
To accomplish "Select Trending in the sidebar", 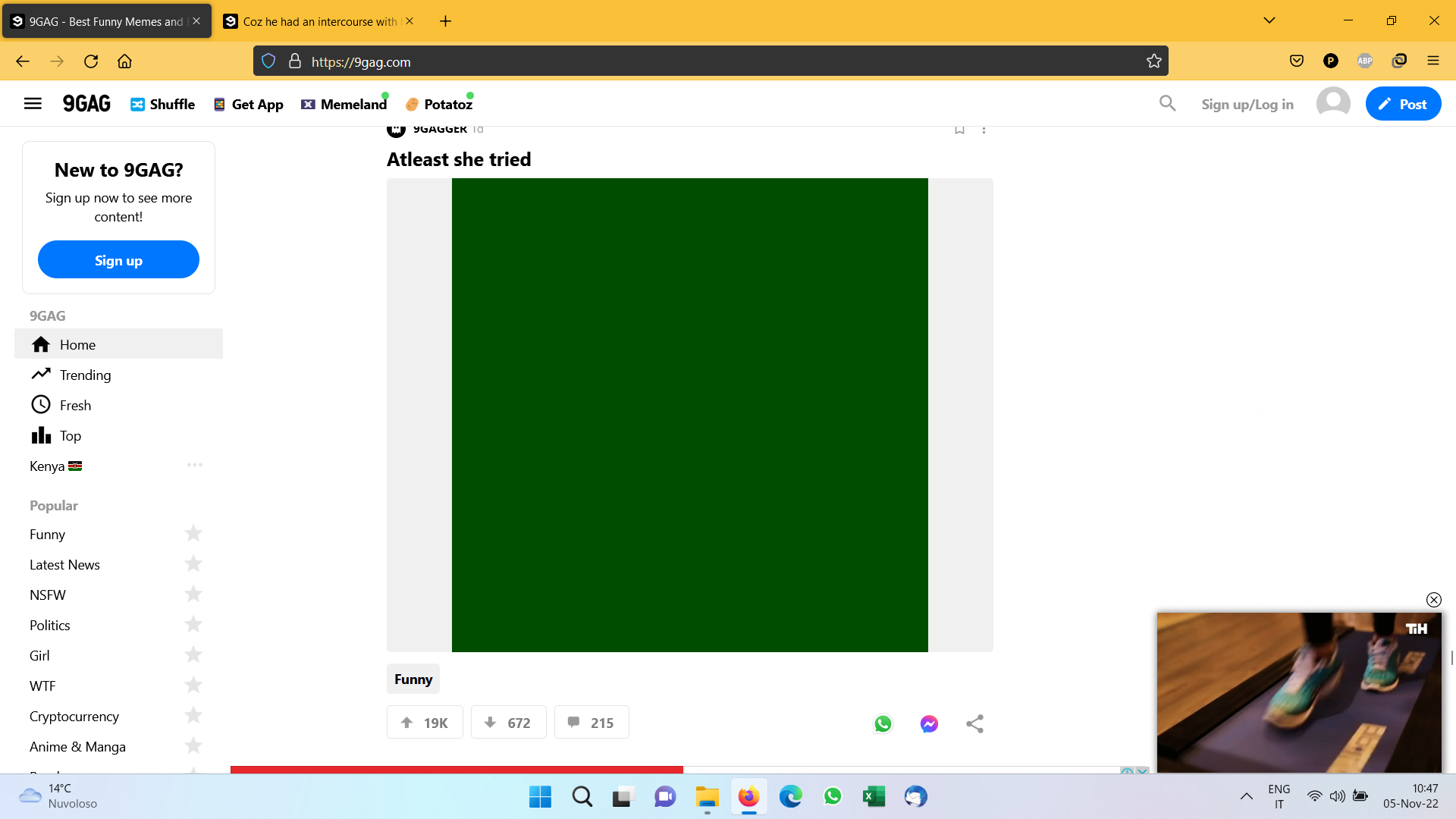I will pos(85,375).
